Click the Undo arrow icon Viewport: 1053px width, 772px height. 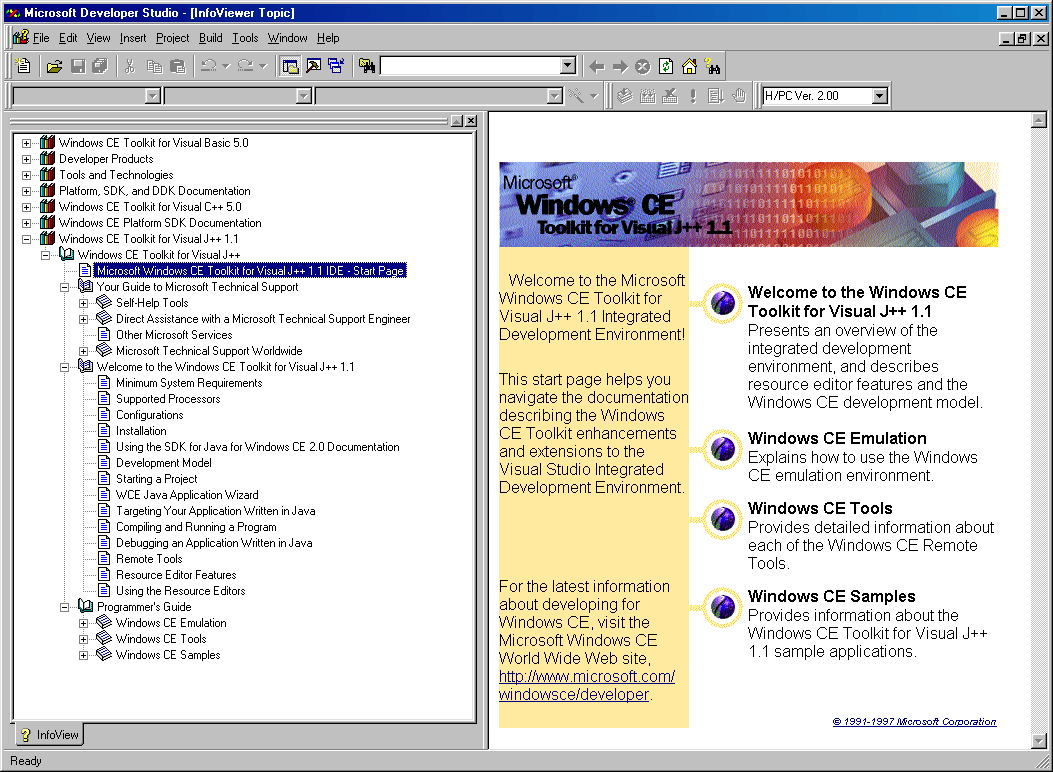[209, 66]
